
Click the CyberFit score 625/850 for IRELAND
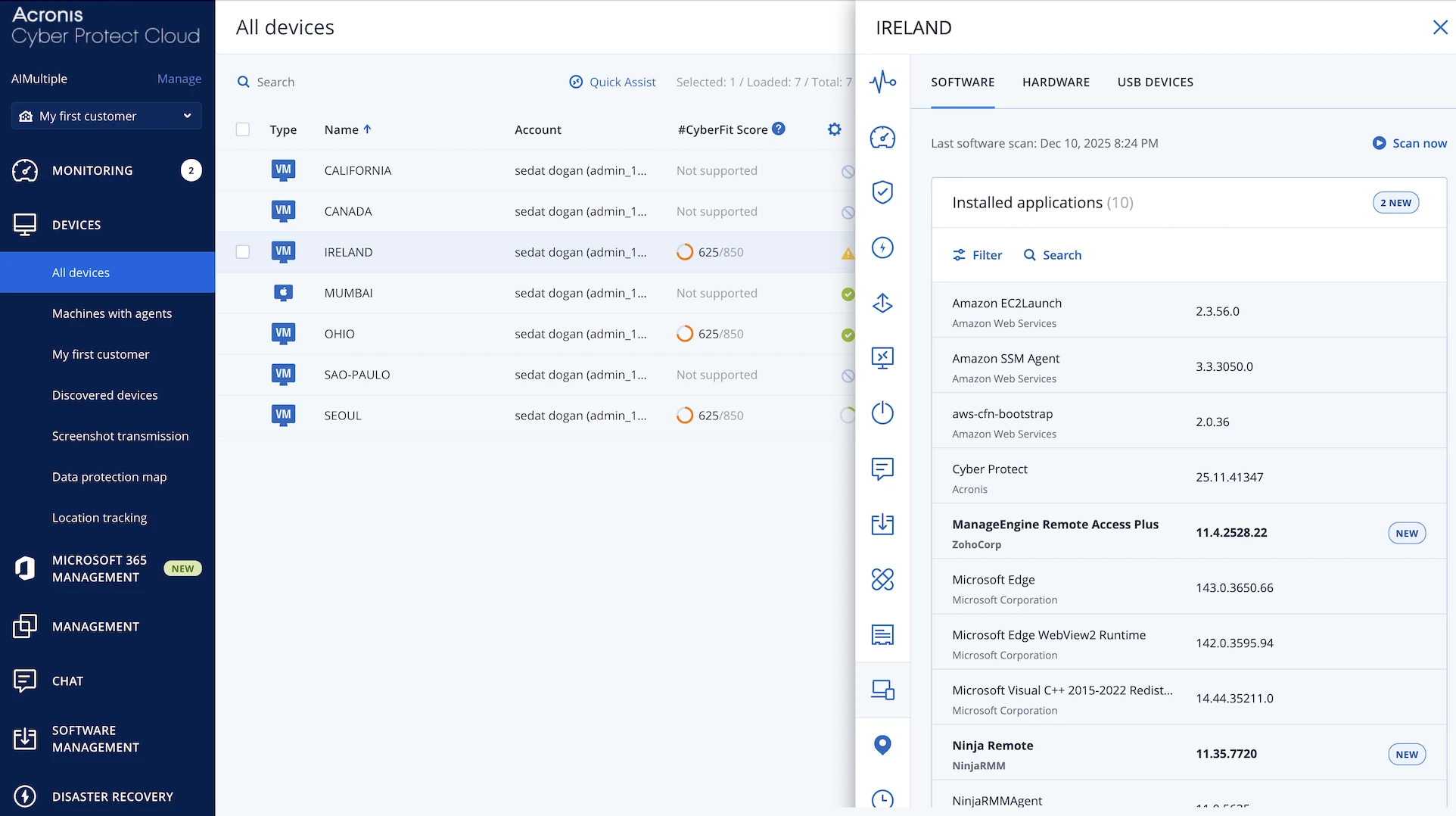710,252
